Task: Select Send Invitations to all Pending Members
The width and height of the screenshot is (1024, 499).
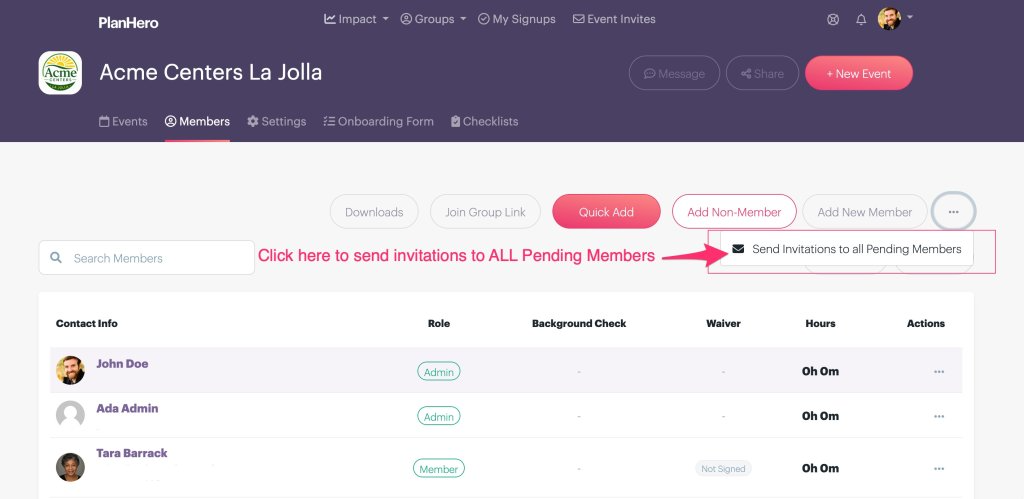Action: 847,249
